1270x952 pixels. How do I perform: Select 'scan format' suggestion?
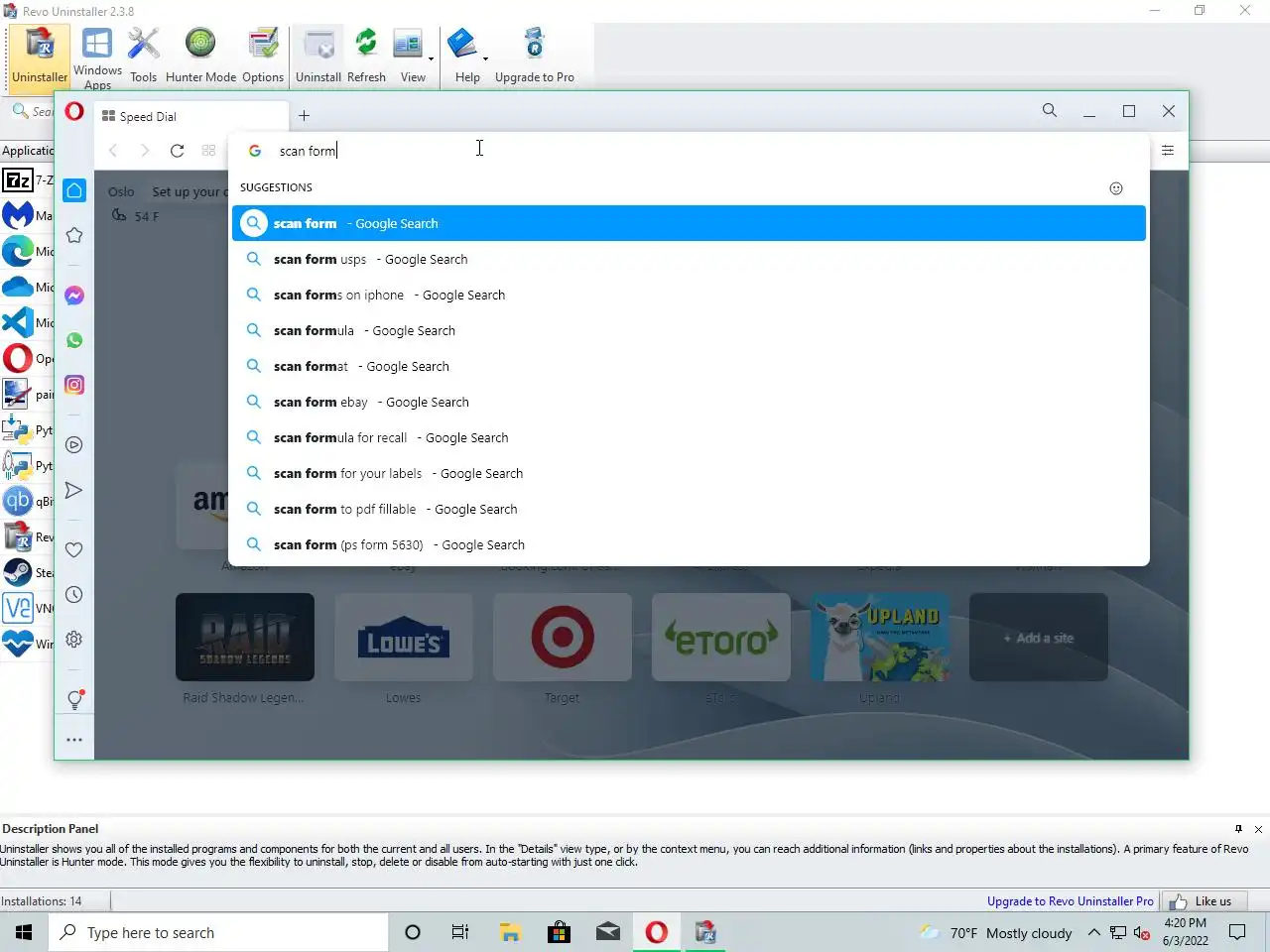pos(689,366)
